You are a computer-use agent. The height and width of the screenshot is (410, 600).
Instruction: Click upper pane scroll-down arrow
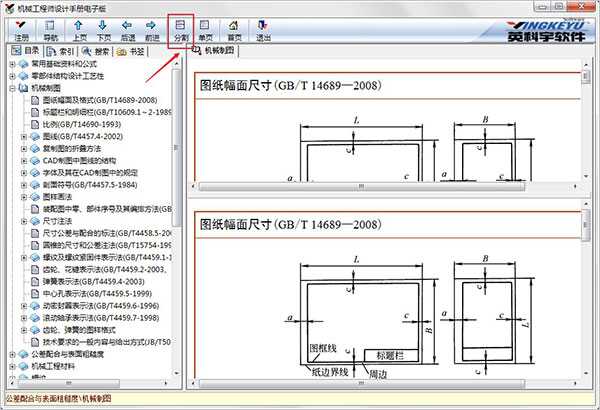point(586,176)
